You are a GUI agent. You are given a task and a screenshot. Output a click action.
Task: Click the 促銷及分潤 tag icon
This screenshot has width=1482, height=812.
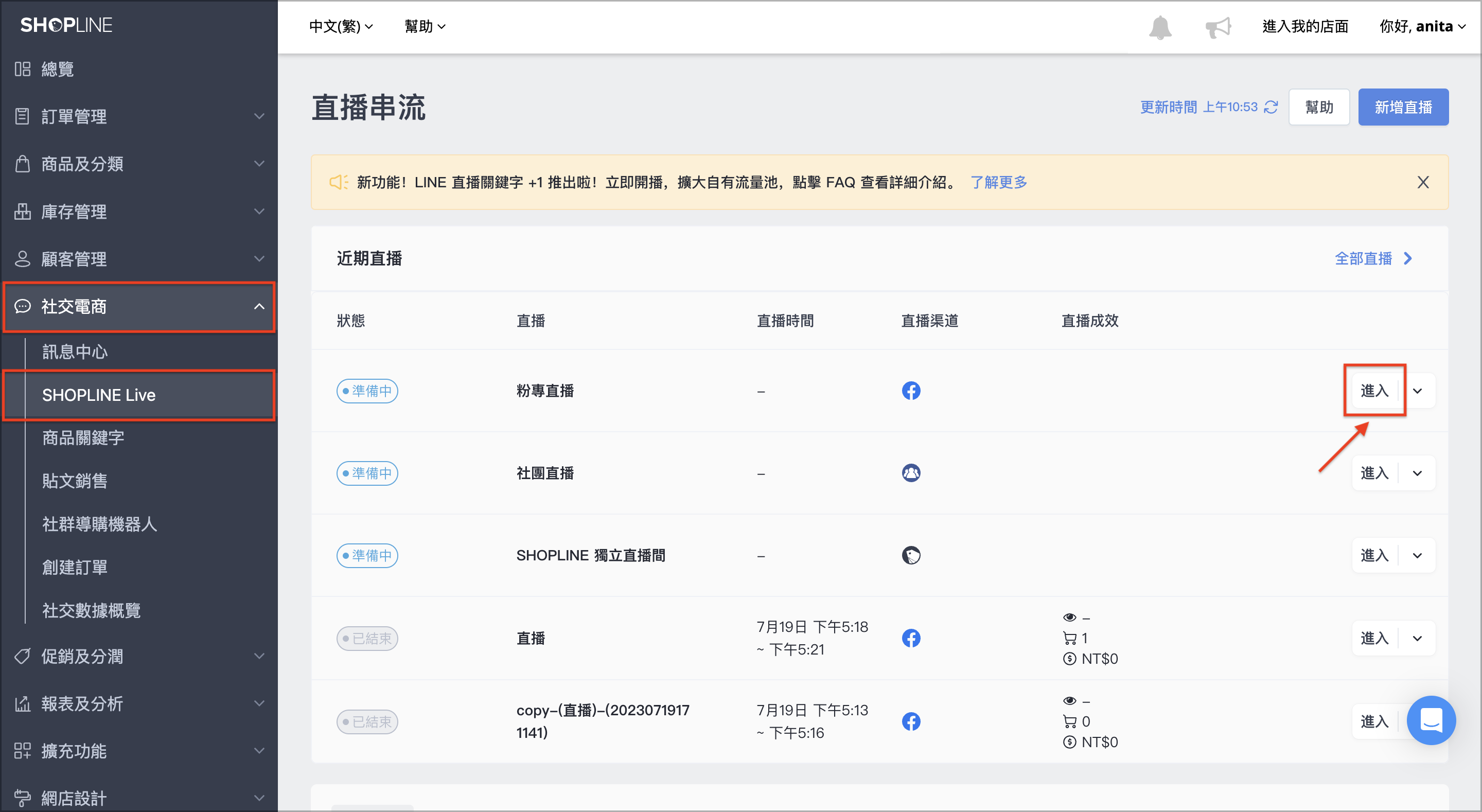[x=23, y=656]
